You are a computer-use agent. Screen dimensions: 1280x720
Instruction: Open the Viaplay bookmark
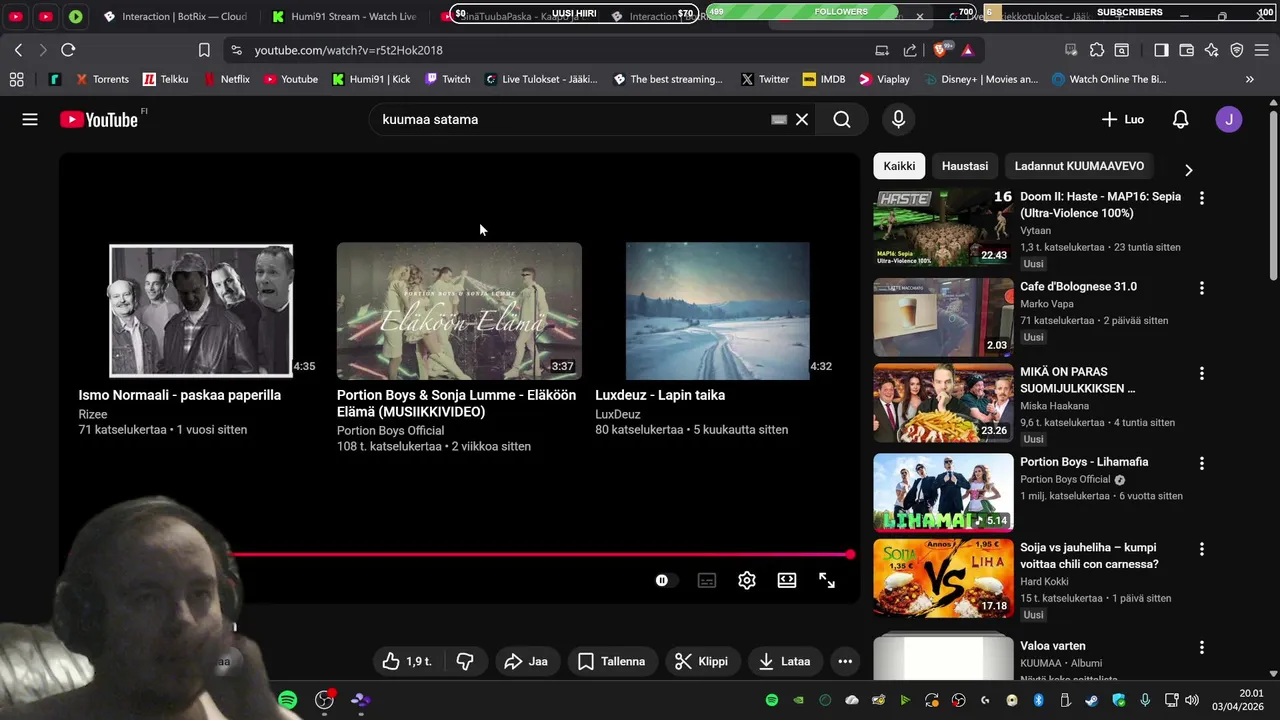884,79
